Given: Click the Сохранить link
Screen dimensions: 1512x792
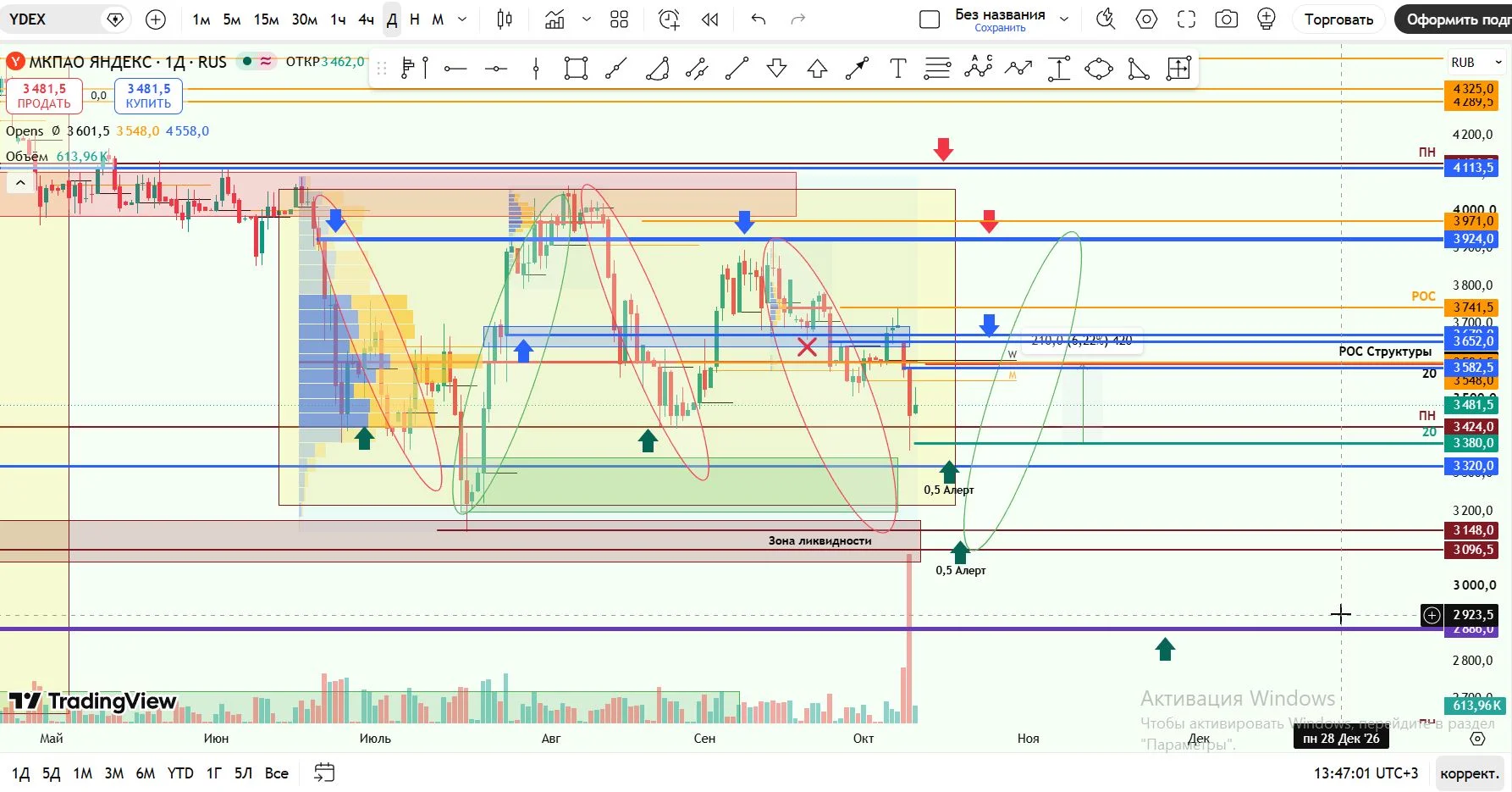Looking at the screenshot, I should point(1000,28).
